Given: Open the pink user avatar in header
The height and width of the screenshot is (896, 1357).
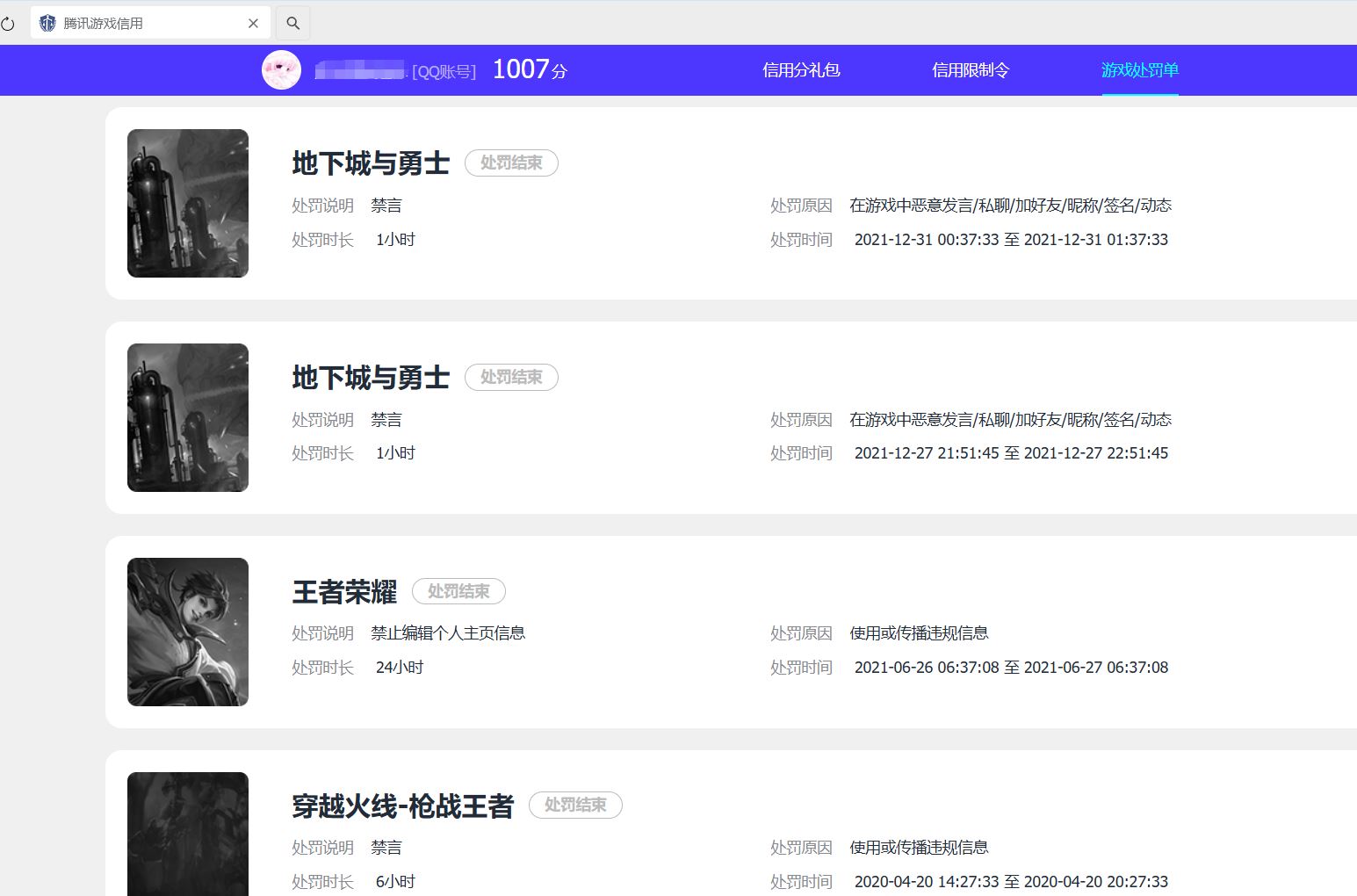Looking at the screenshot, I should click(281, 70).
